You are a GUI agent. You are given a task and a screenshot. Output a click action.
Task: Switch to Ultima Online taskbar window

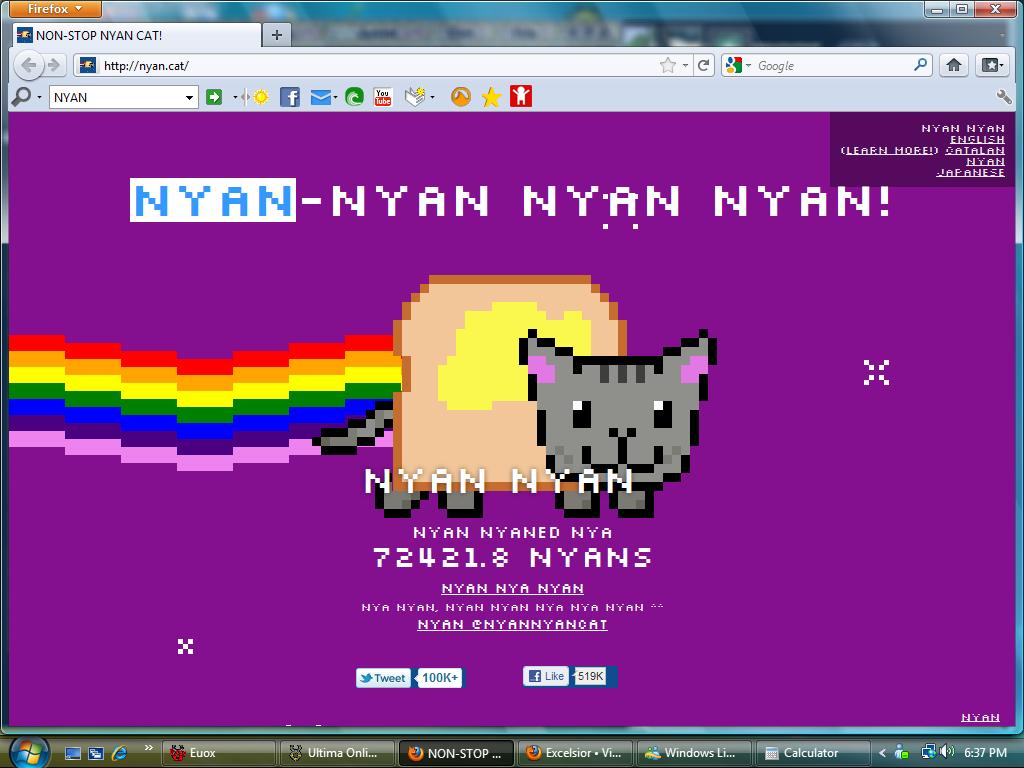coord(336,753)
